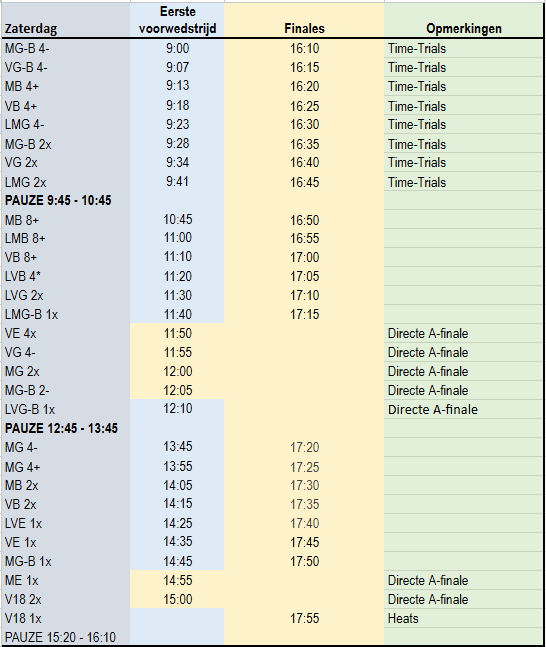Select the Zaterdag header cell
Image resolution: width=546 pixels, height=647 pixels.
(x=66, y=20)
